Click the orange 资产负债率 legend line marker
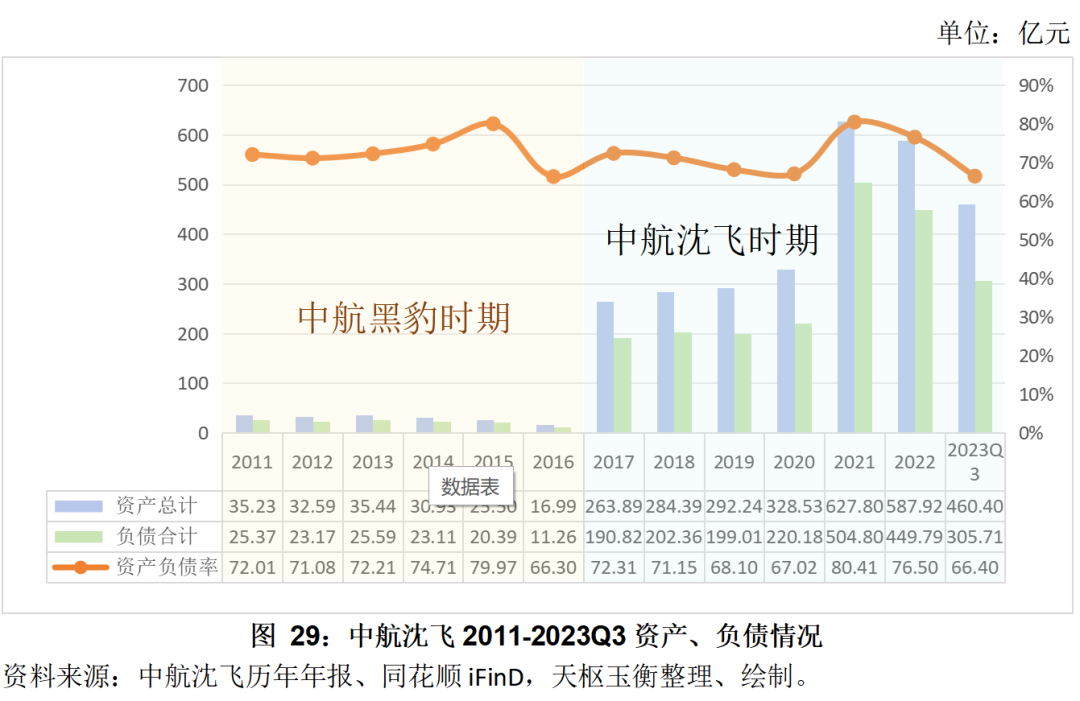The width and height of the screenshot is (1080, 701). (x=80, y=568)
